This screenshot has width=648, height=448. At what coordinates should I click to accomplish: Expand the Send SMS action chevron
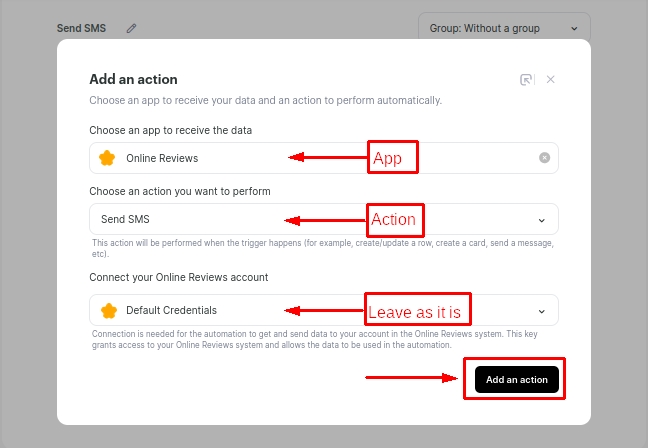tap(542, 219)
